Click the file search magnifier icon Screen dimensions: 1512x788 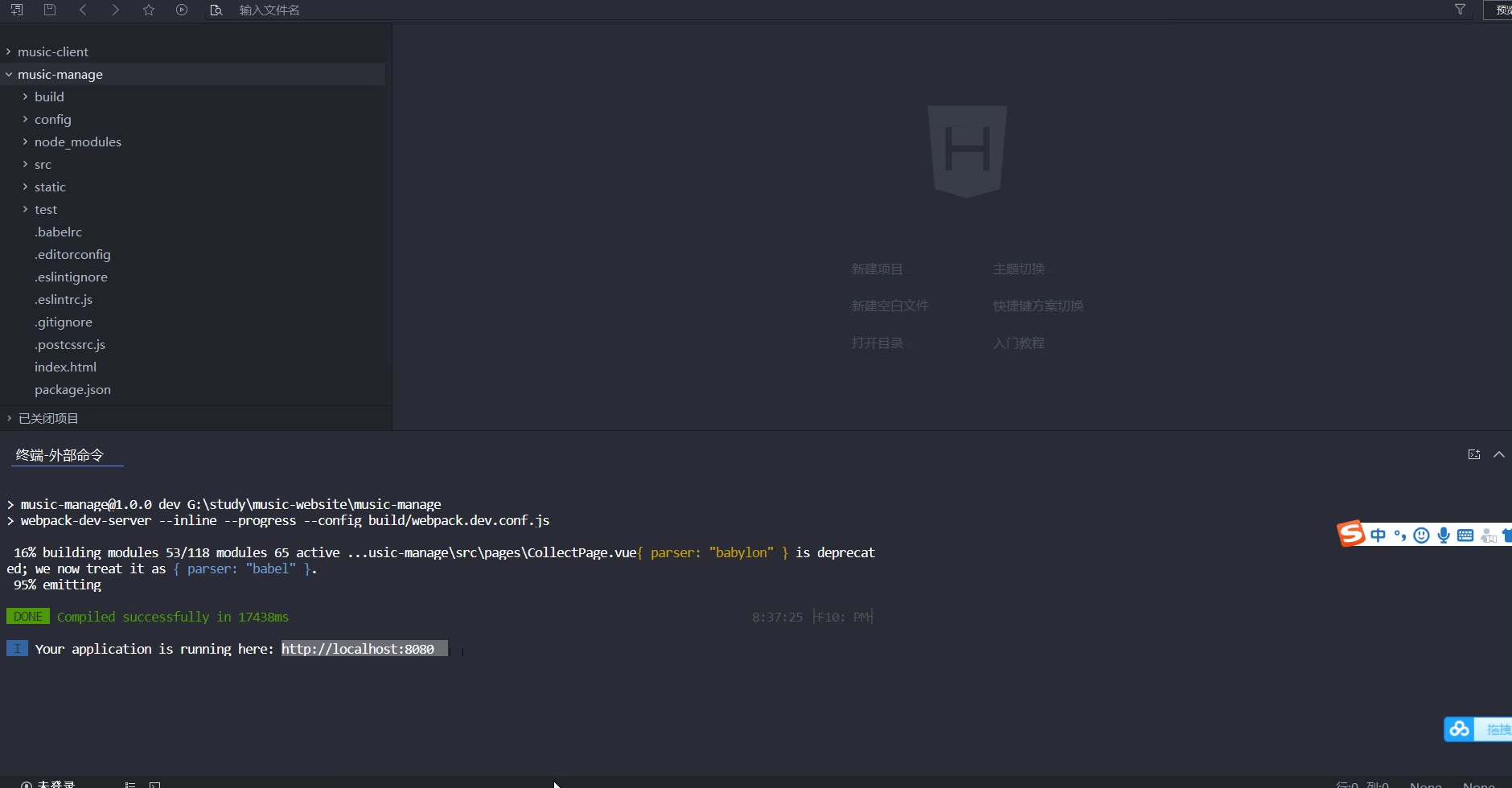tap(216, 10)
